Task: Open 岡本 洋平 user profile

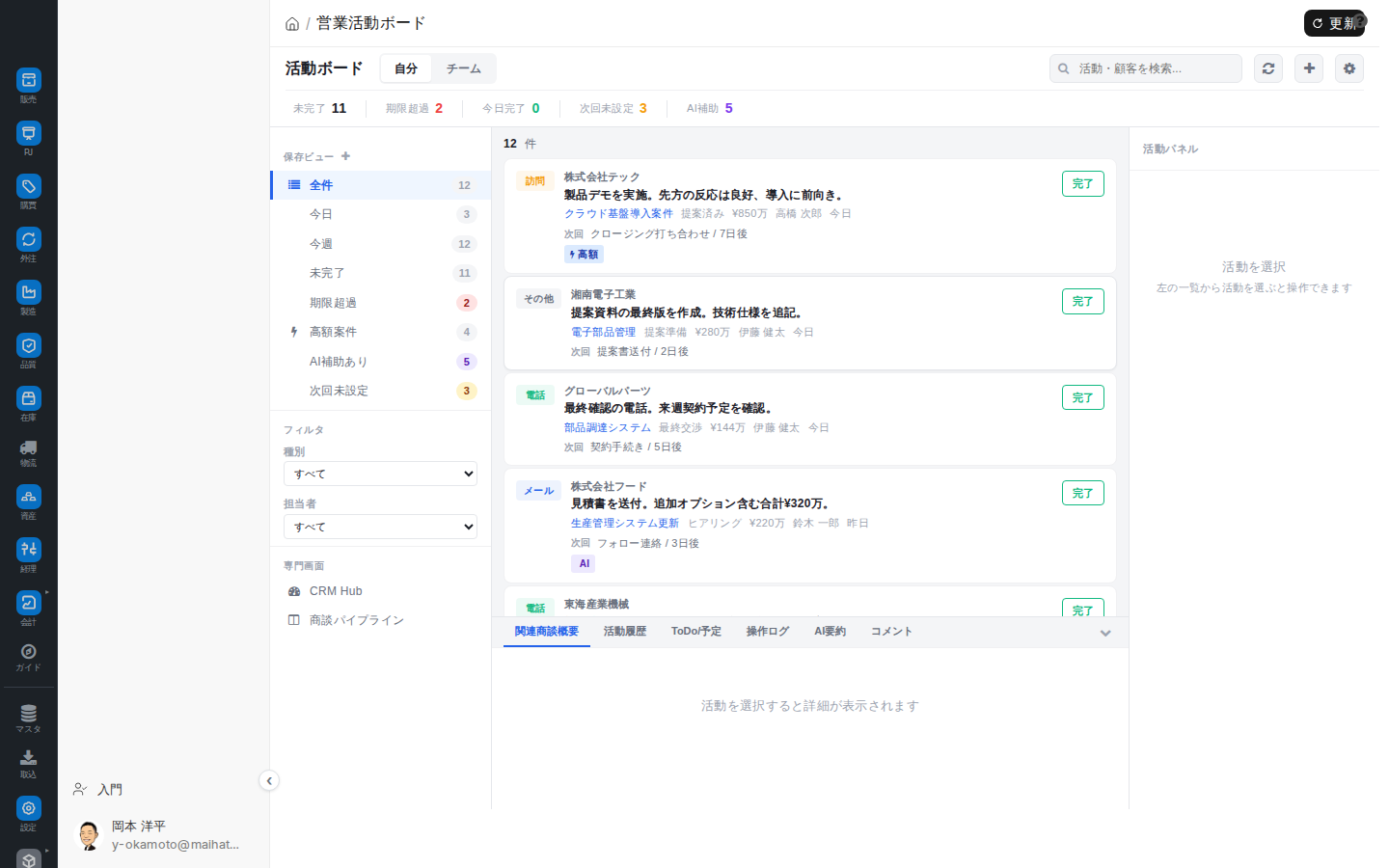Action: coord(164,835)
